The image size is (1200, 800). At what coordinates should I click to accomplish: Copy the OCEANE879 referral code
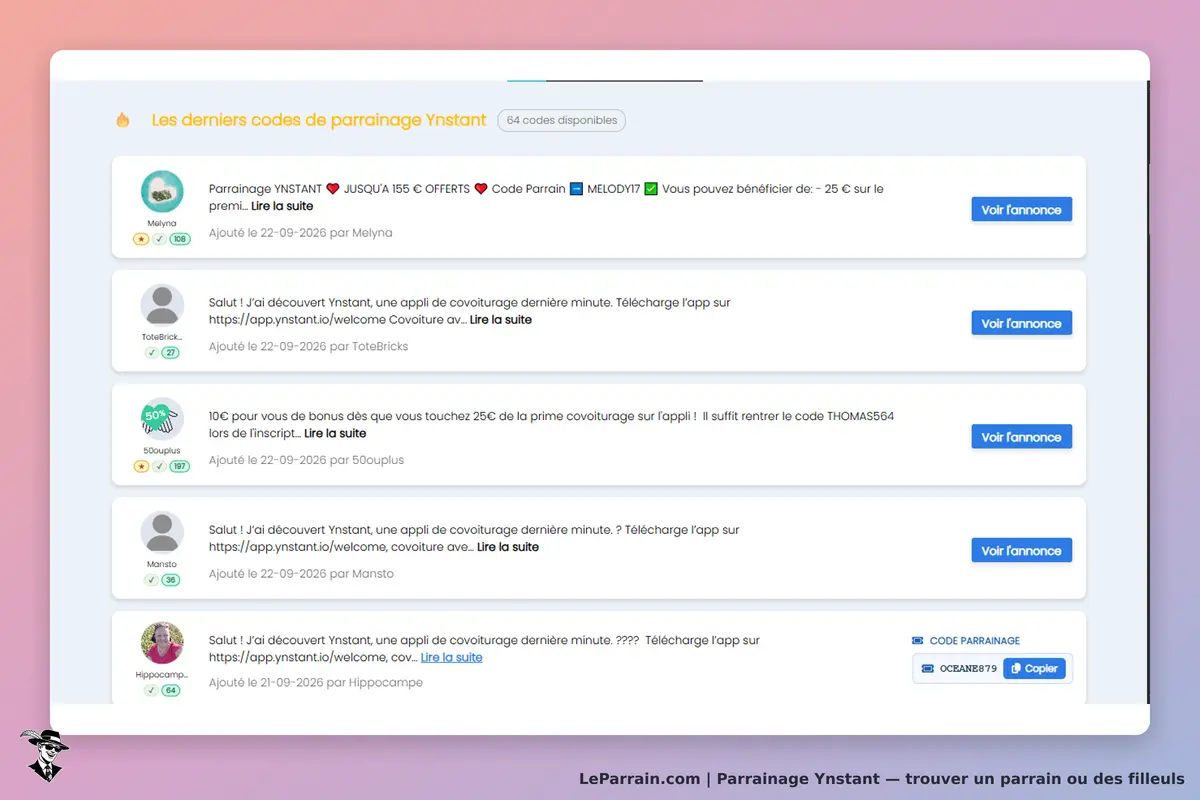click(x=1034, y=669)
